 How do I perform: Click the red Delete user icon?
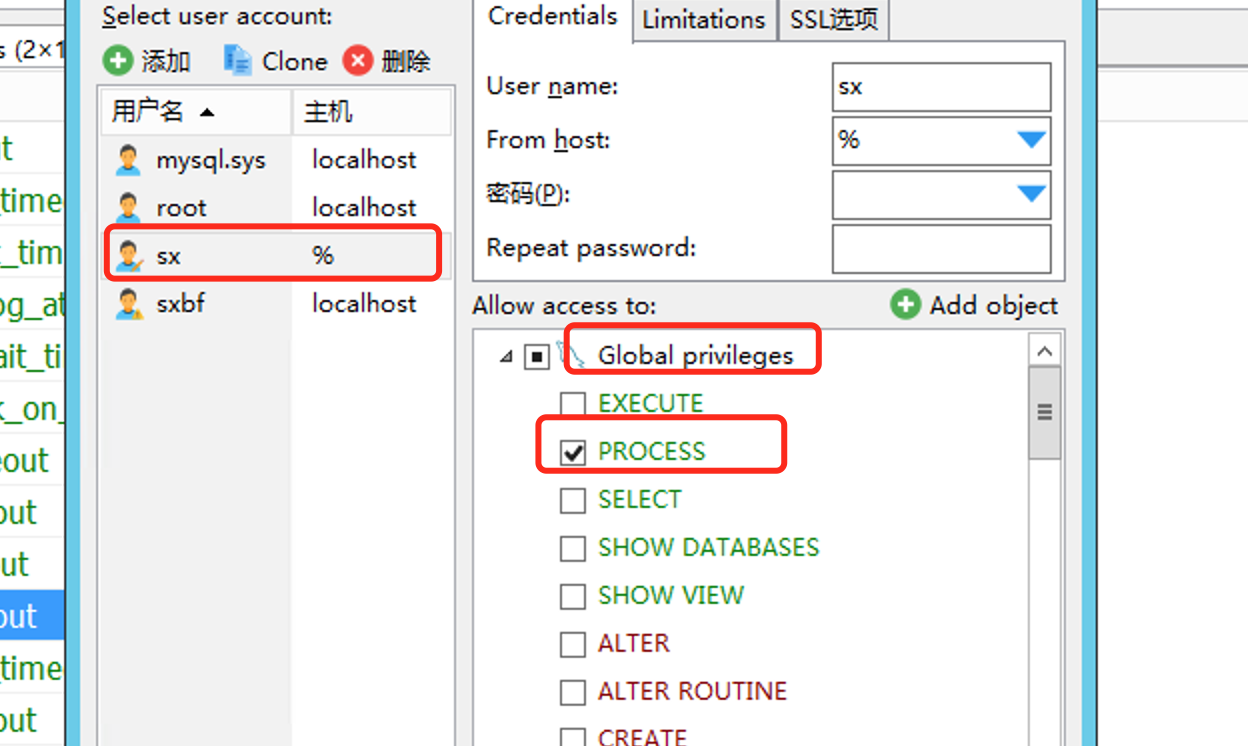click(x=357, y=61)
